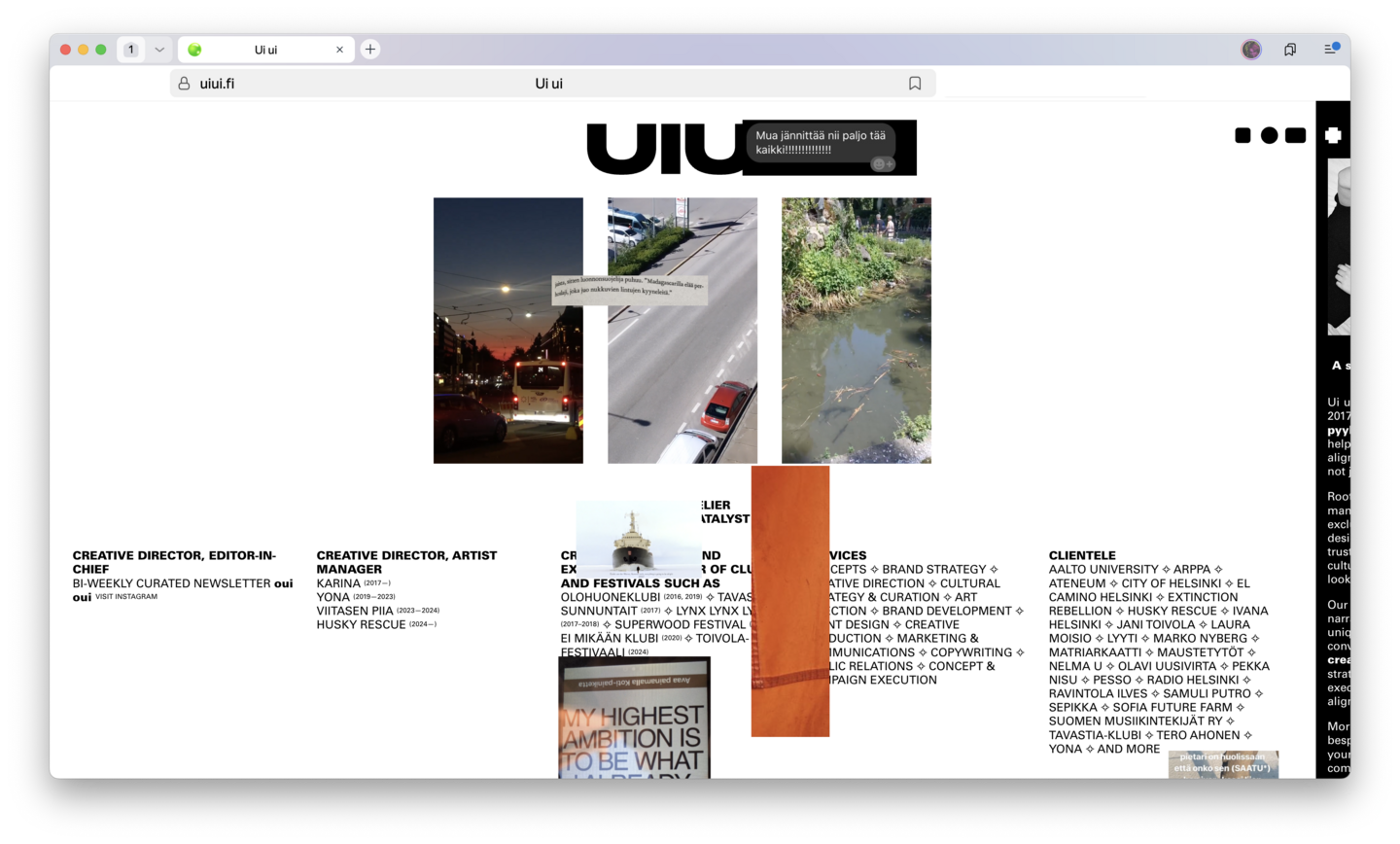Click the MY HIGHEST AMBITION image
Viewport: 1400px width, 844px height.
(x=634, y=718)
